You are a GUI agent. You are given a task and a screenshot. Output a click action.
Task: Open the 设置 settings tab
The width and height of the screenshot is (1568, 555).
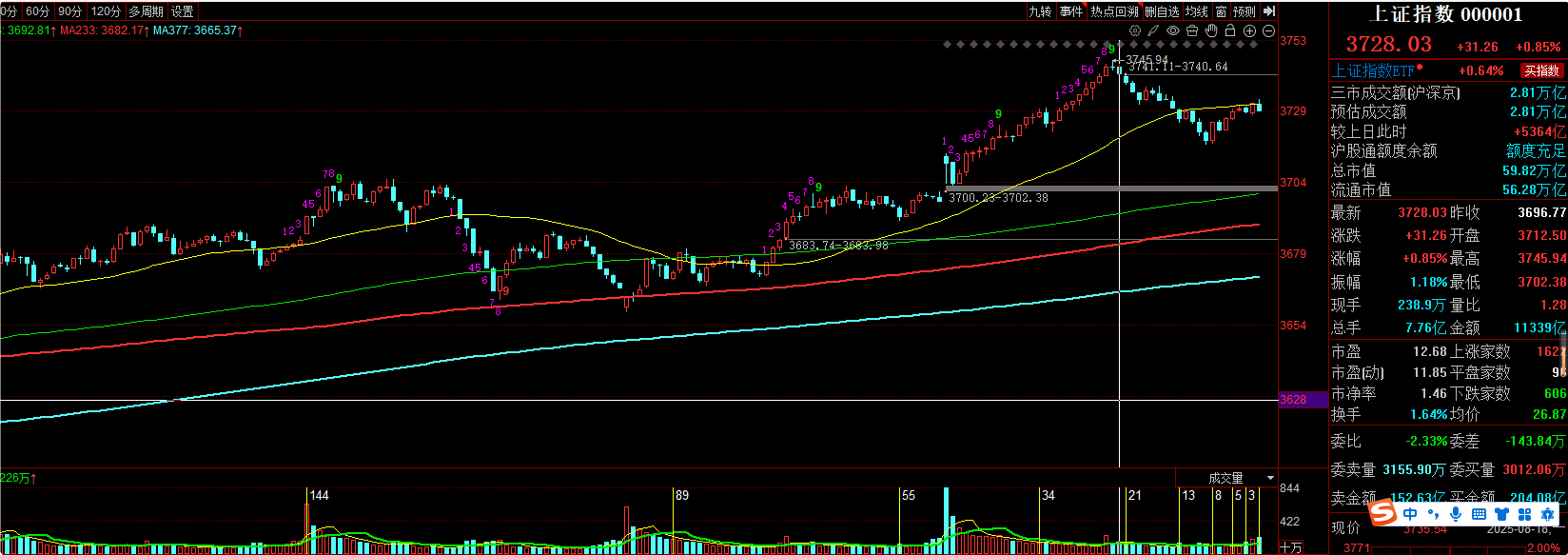[183, 11]
